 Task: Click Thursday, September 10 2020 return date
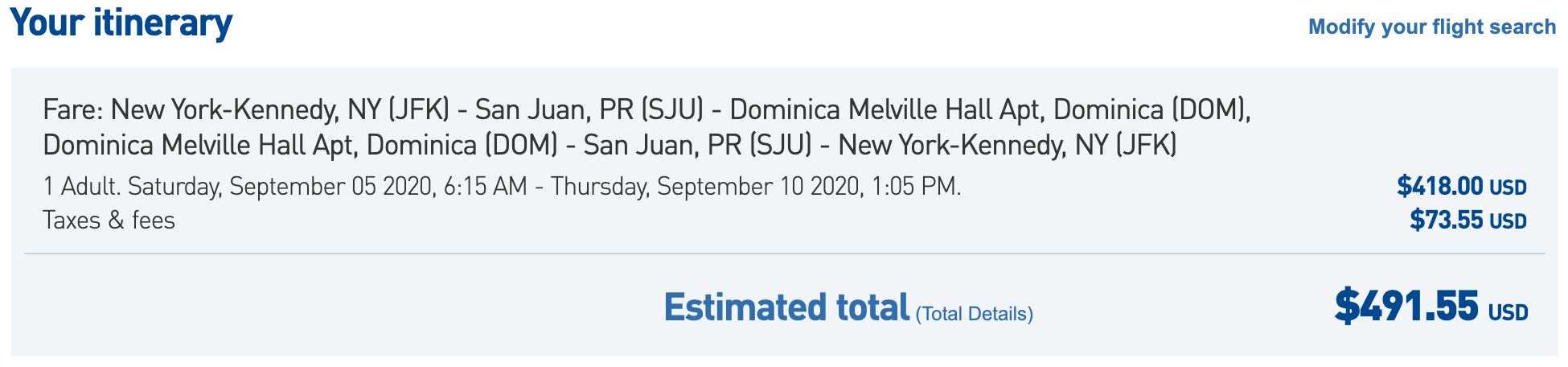[706, 187]
